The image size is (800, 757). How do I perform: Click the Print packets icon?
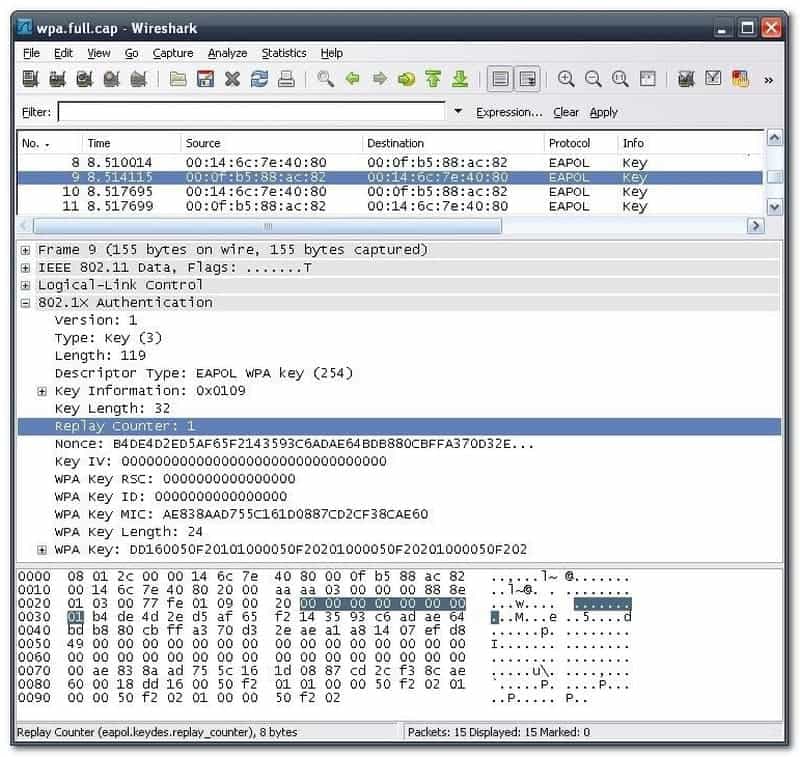(286, 79)
